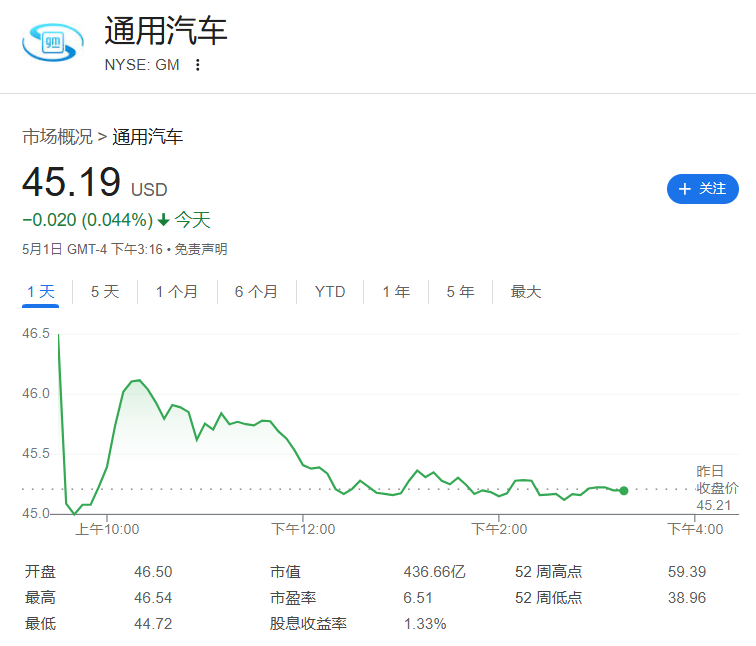This screenshot has width=756, height=646.
Task: Click the 最低 value 44.72
Action: [x=153, y=624]
